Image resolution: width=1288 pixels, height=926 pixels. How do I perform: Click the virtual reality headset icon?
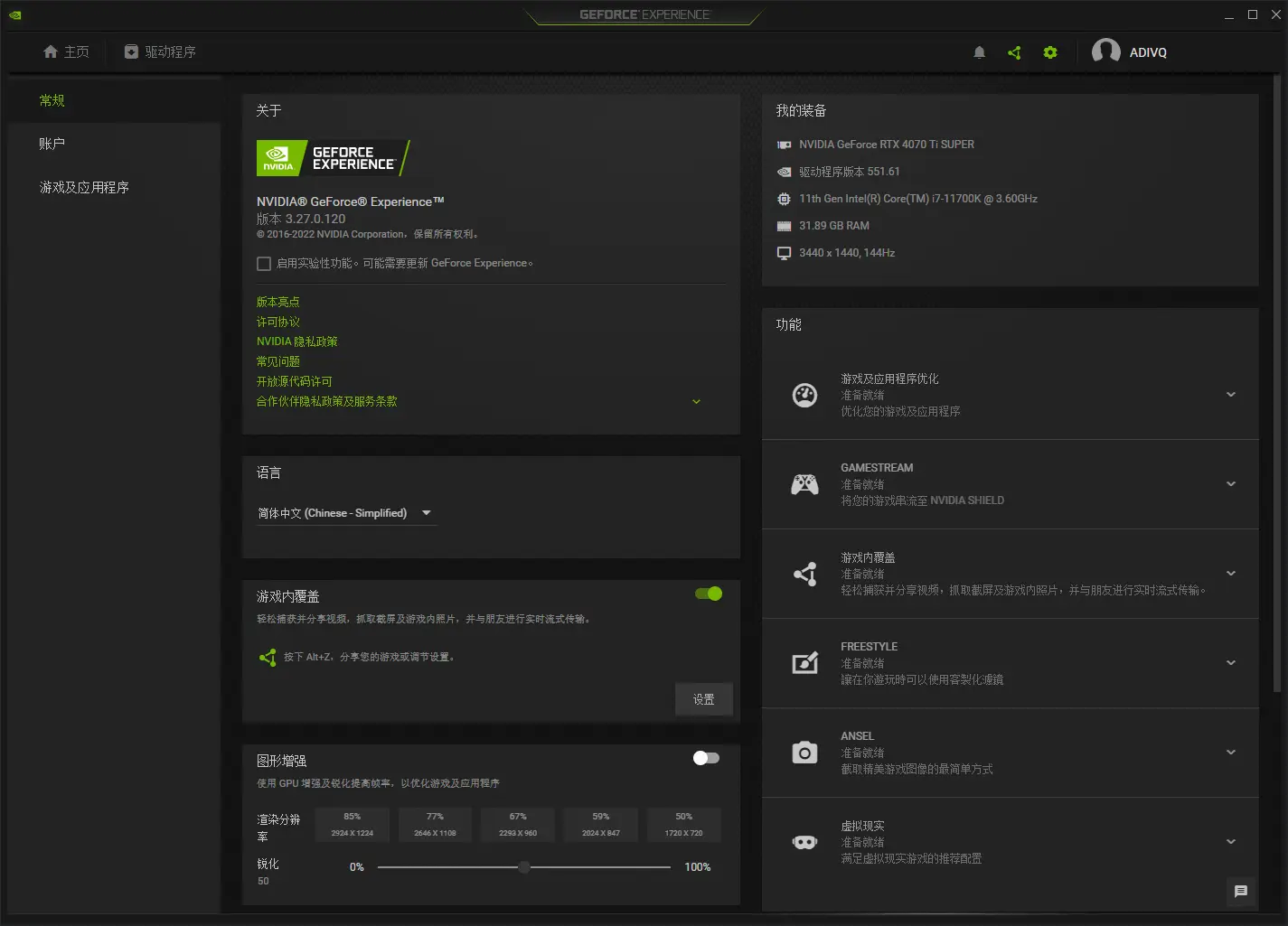(x=804, y=842)
